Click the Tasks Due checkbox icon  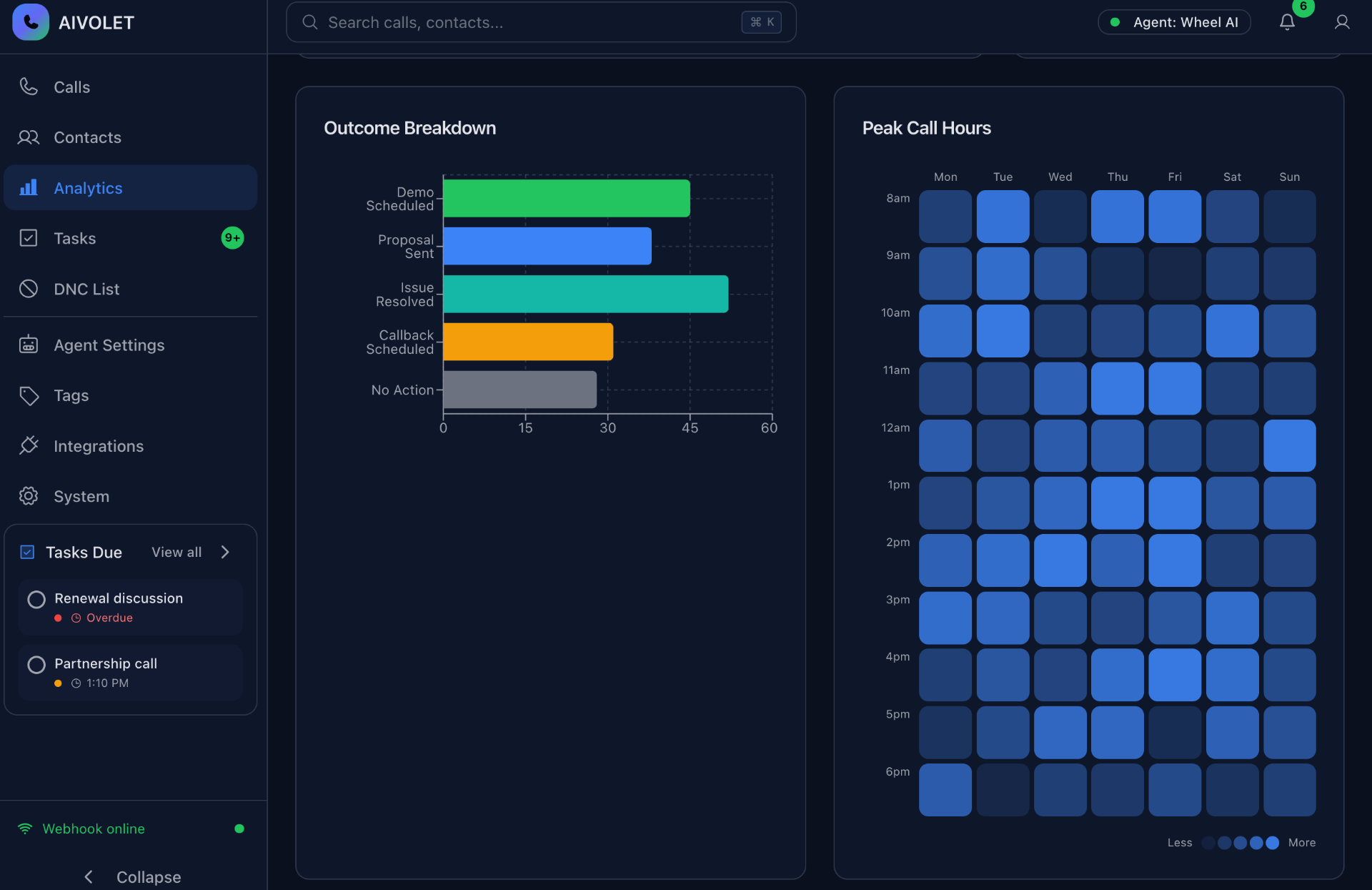coord(27,552)
